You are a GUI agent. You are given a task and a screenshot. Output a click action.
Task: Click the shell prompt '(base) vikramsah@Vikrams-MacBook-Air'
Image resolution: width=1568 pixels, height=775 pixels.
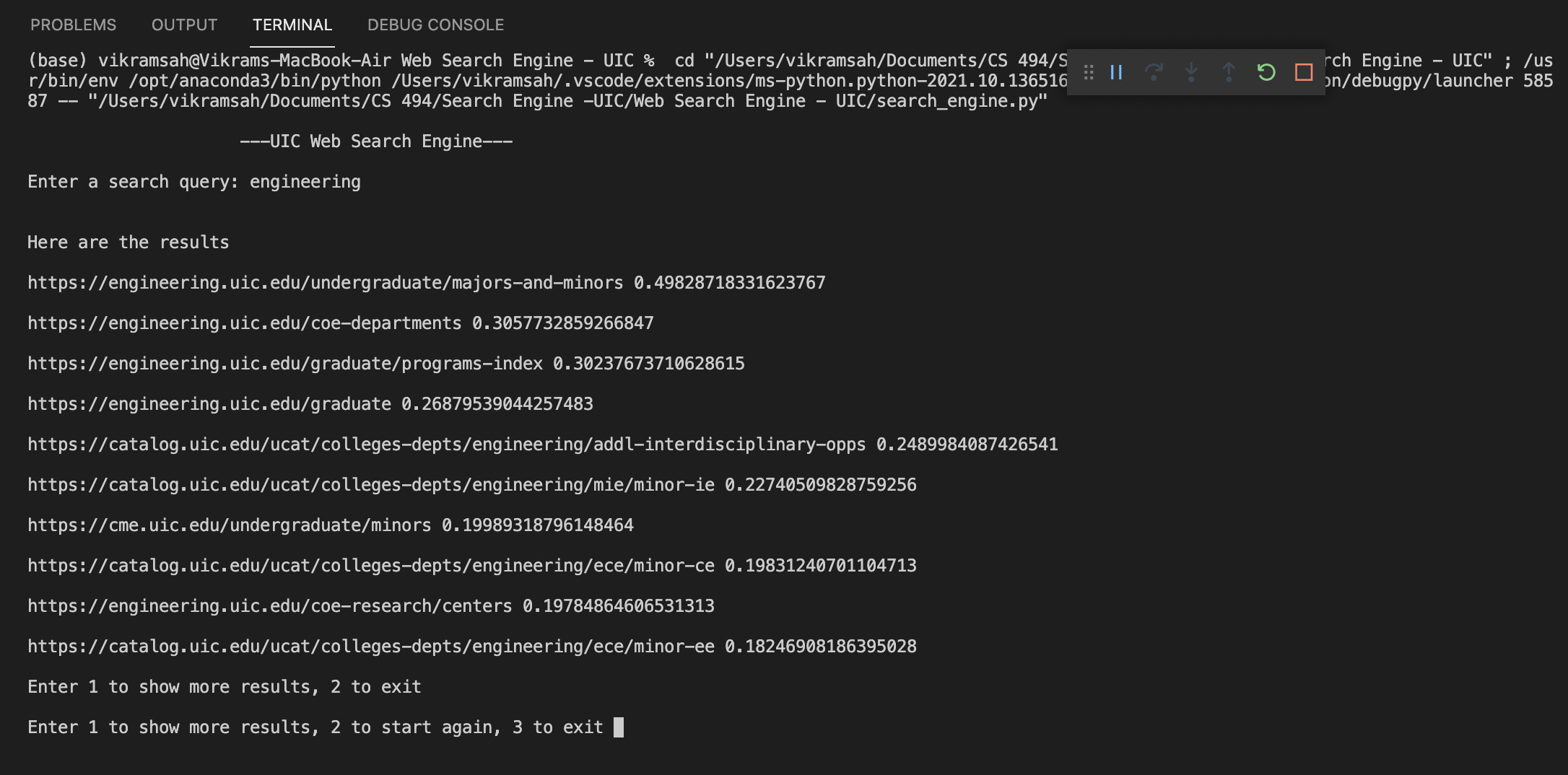209,61
